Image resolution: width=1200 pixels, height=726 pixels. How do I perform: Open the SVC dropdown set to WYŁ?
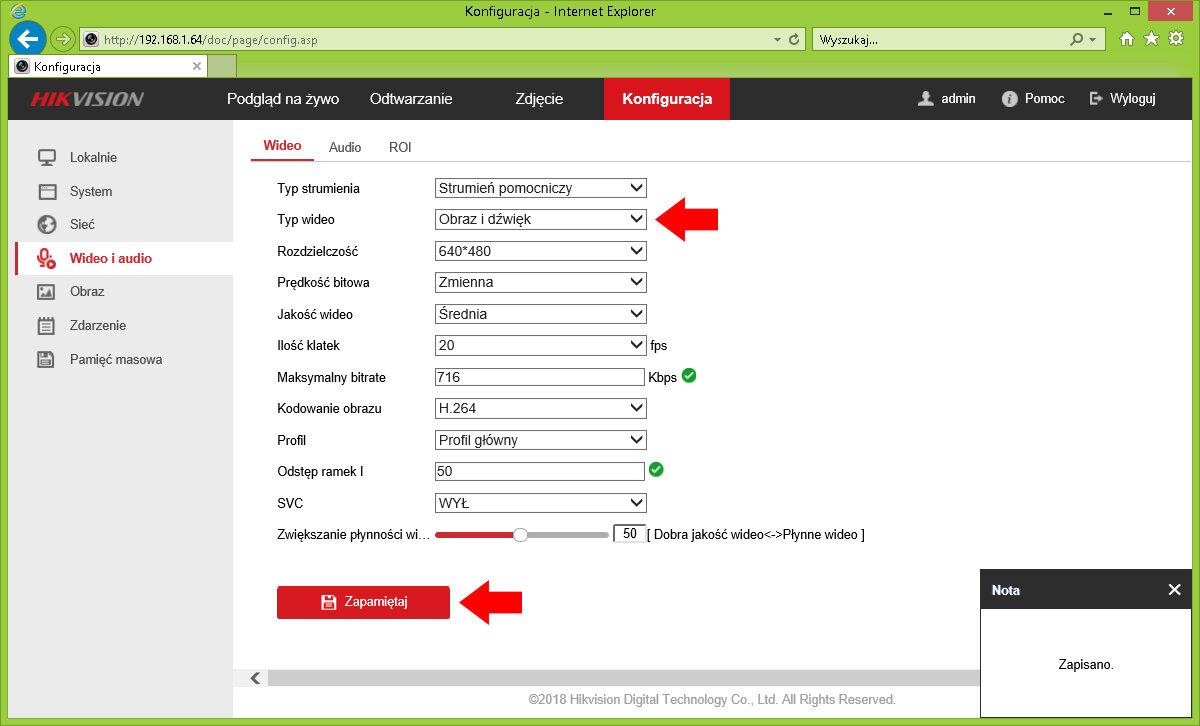[541, 502]
